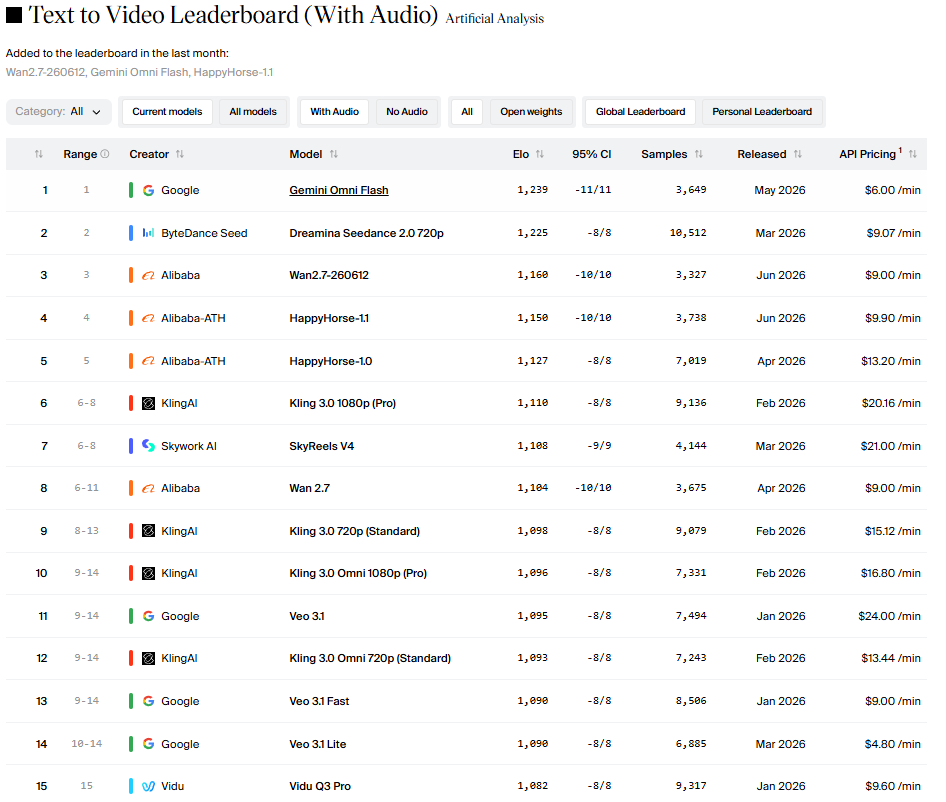Click KlingAI logo in Kling 3.0 720p (Standard) row
Image resolution: width=946 pixels, height=802 pixels.
(x=148, y=531)
